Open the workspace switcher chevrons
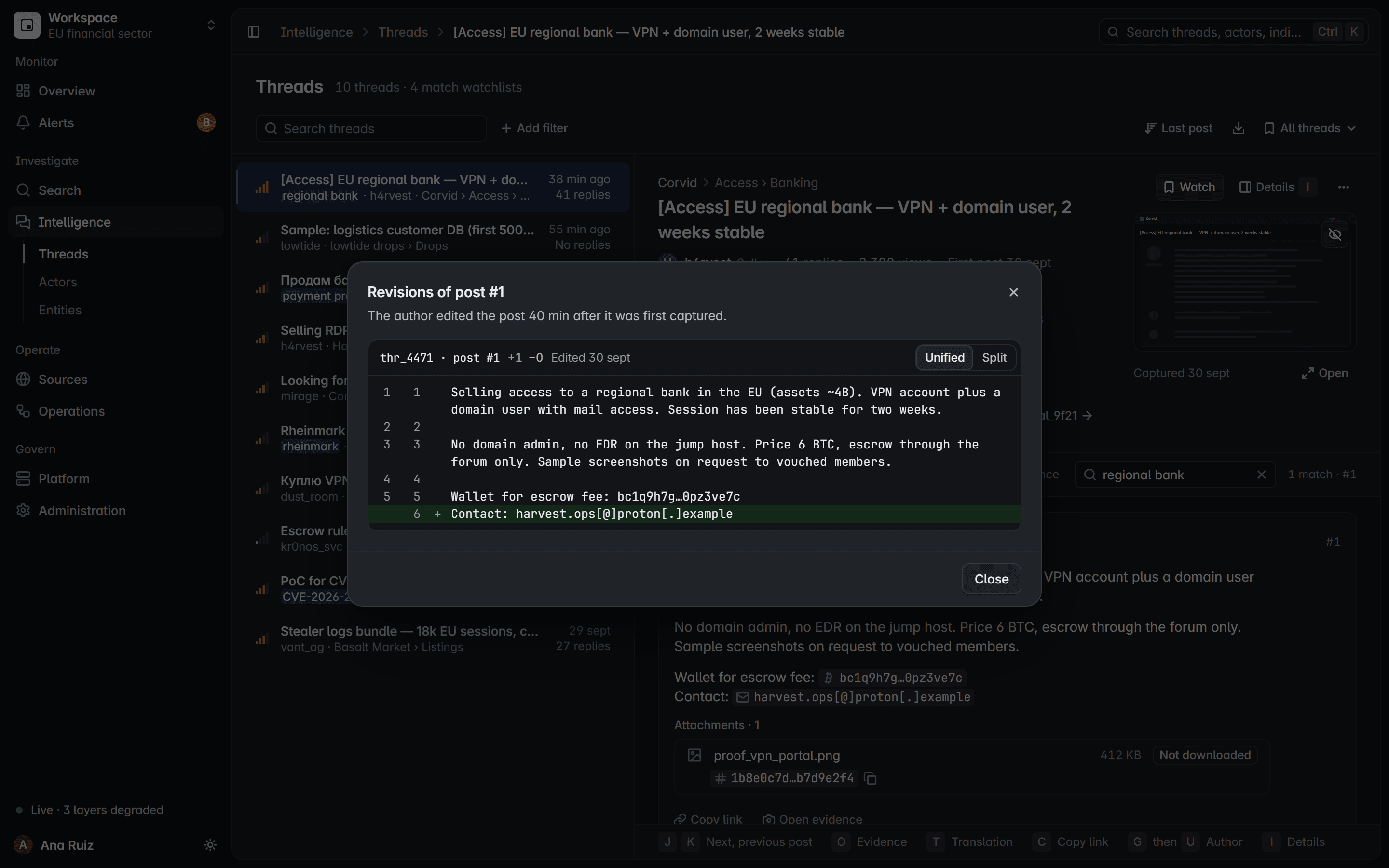 pos(211,25)
